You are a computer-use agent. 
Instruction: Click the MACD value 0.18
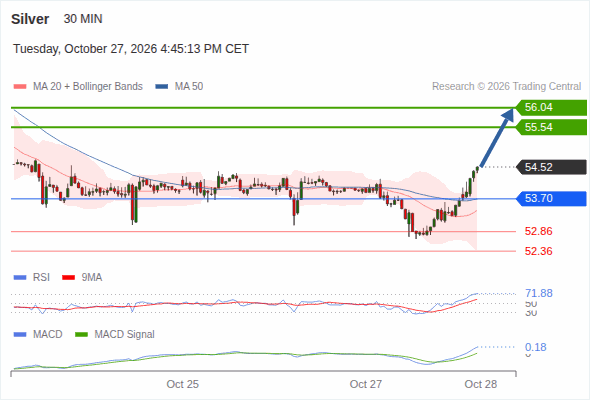(x=536, y=347)
